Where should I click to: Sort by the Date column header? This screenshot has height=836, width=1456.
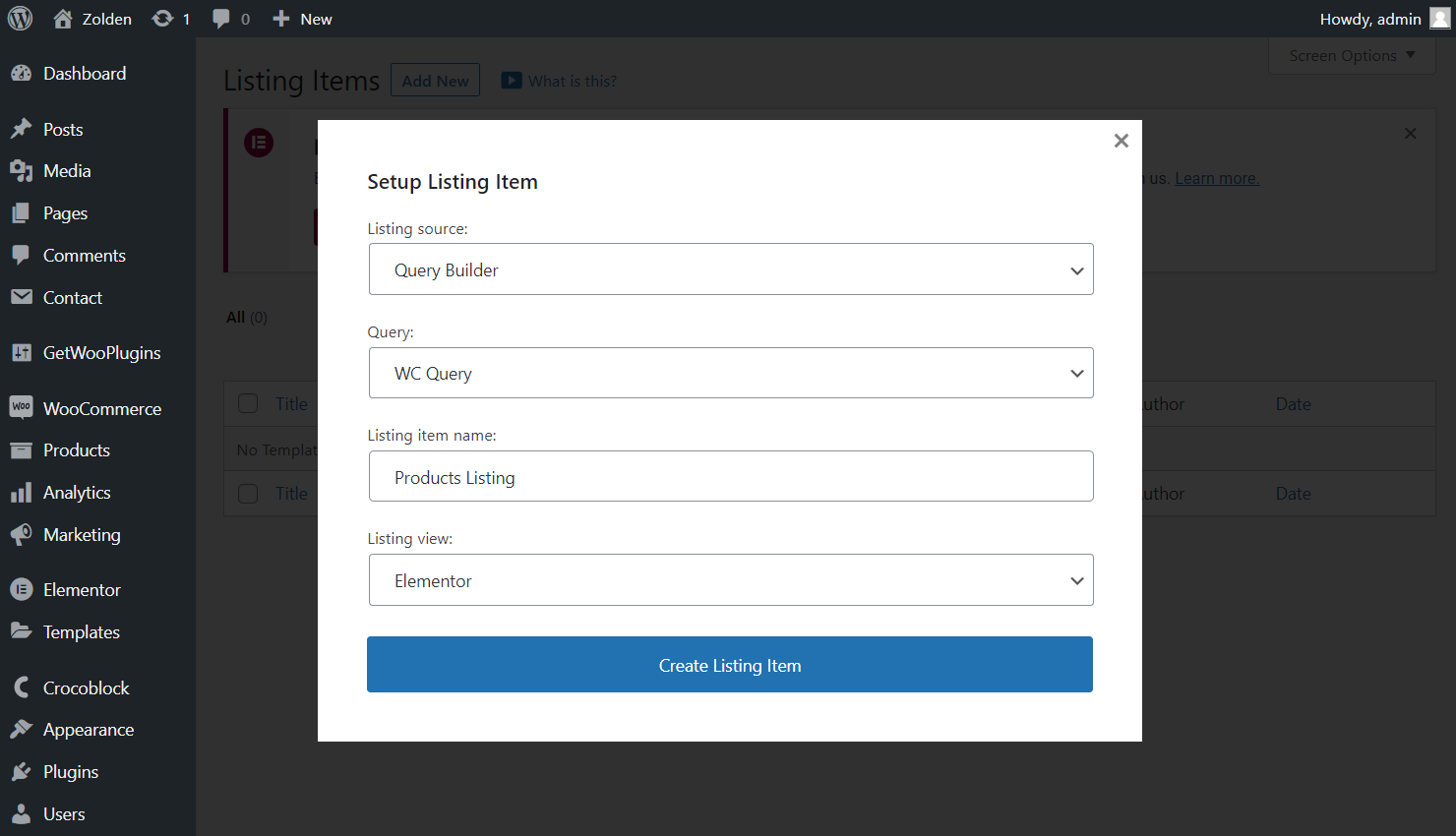coord(1293,404)
